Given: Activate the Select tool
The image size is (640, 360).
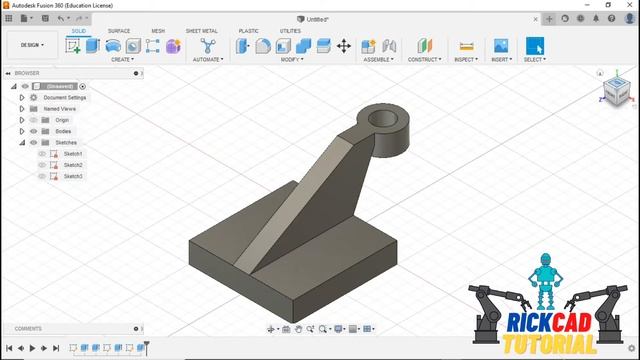Looking at the screenshot, I should pos(535,46).
